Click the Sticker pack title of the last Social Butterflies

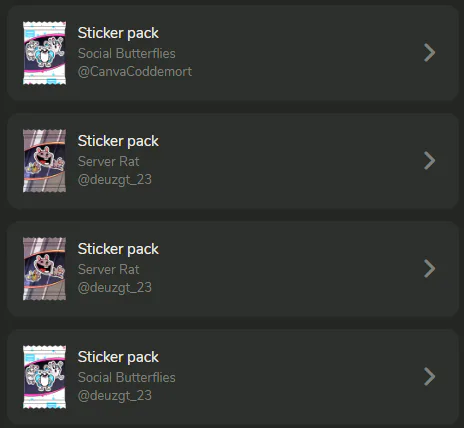click(x=118, y=357)
